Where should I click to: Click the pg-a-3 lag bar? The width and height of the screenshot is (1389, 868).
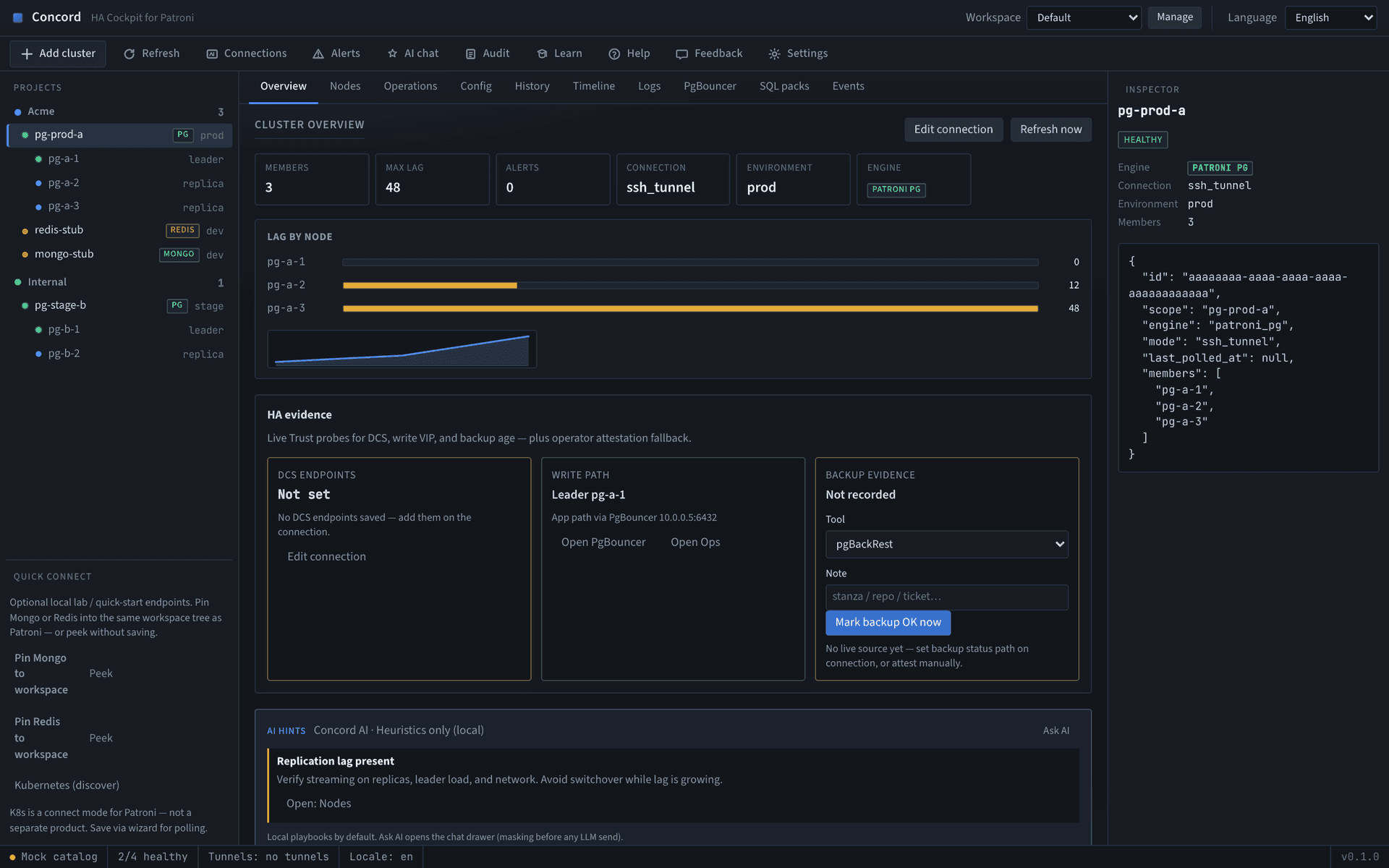[x=690, y=309]
